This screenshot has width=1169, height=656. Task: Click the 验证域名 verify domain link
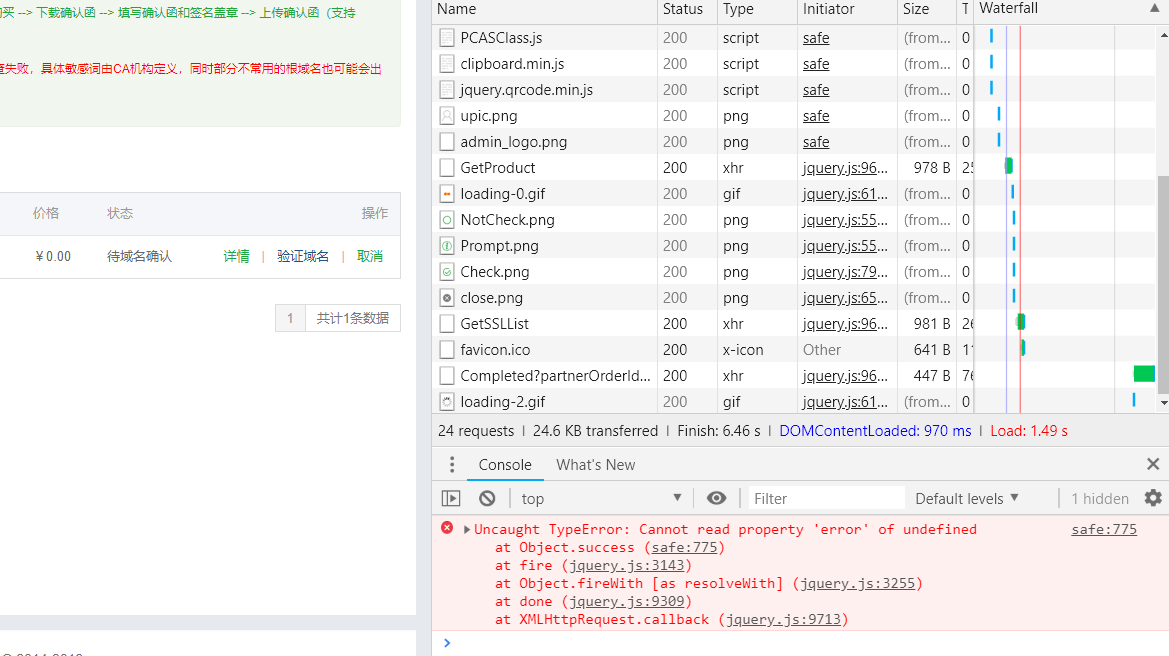[303, 256]
